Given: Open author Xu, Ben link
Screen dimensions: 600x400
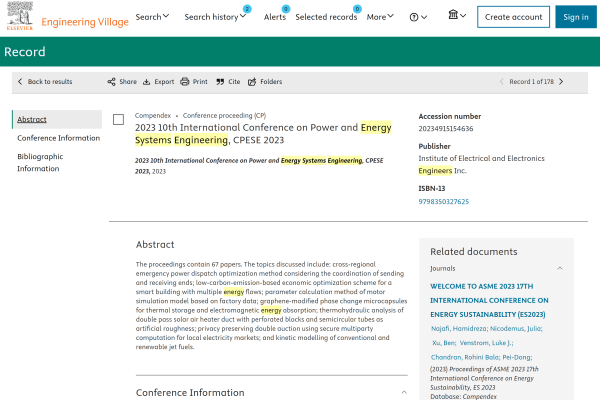Looking at the screenshot, I should tap(444, 343).
